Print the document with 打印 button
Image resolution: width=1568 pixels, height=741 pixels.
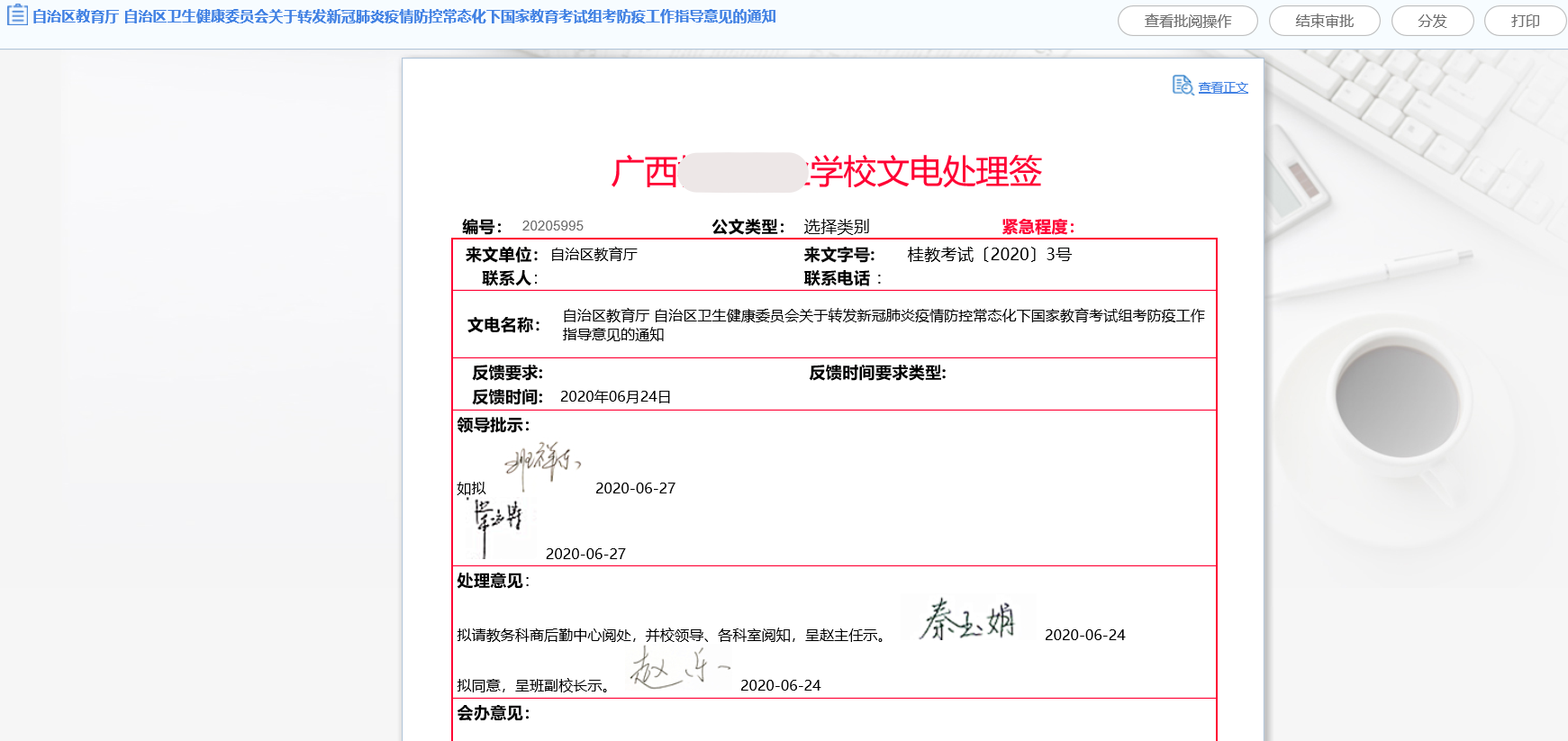[x=1524, y=21]
